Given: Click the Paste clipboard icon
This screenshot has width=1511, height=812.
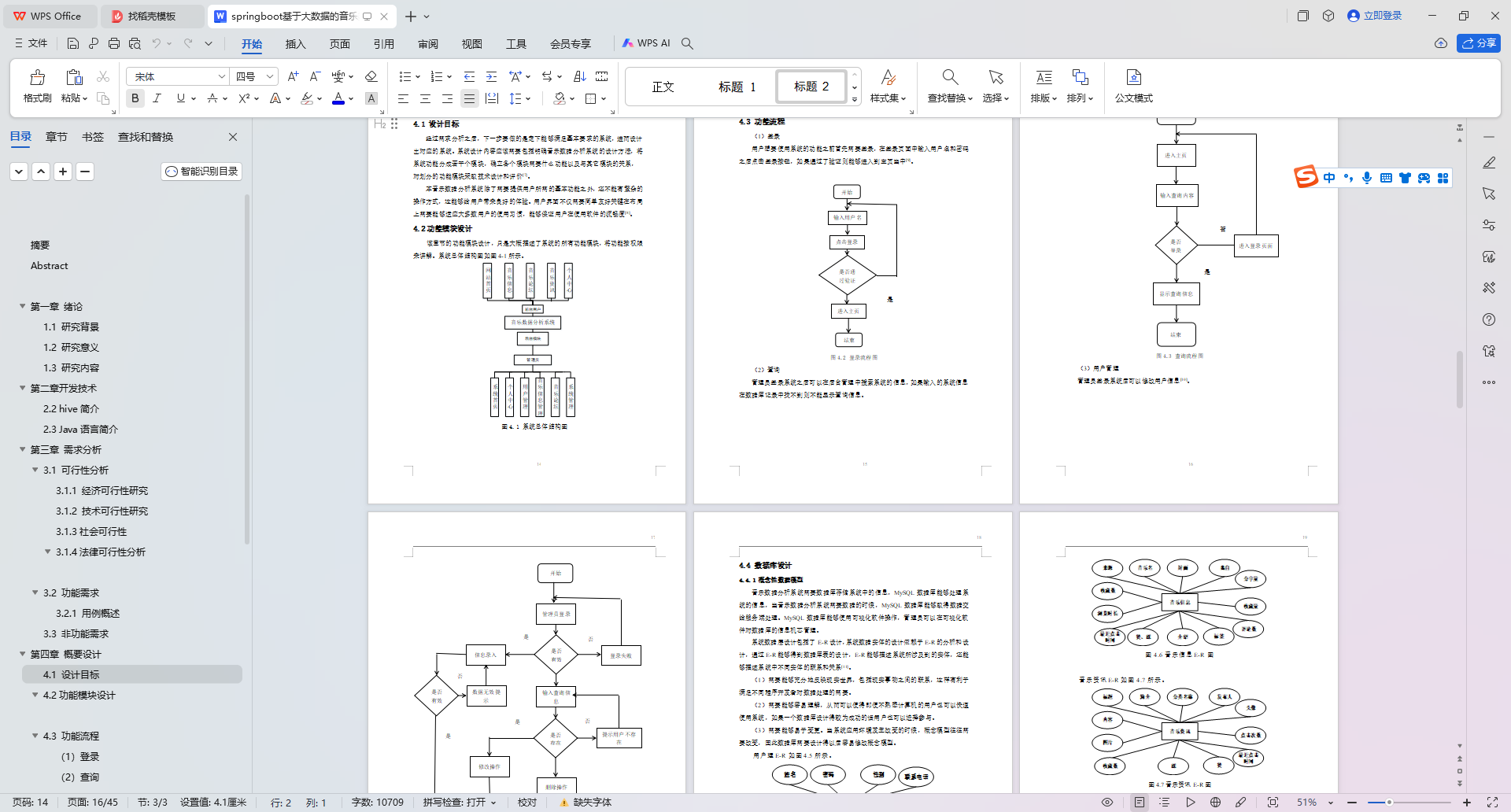Looking at the screenshot, I should (x=74, y=77).
